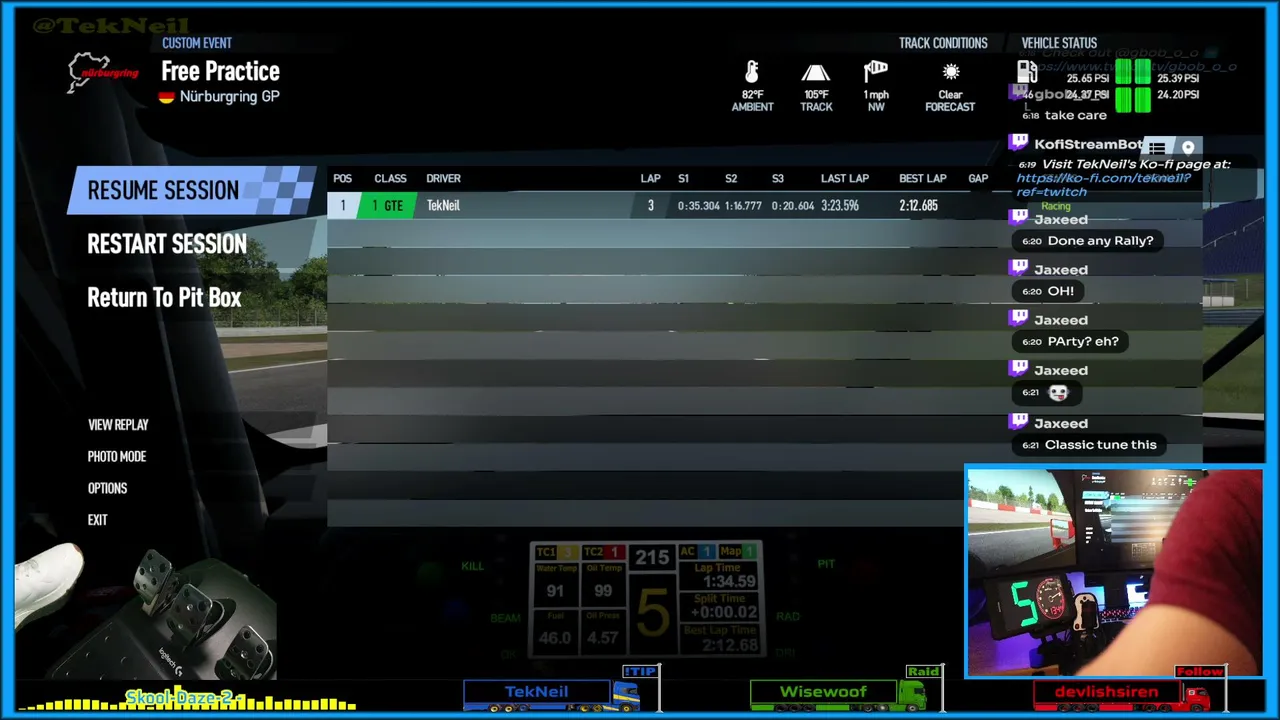Click the Twitch icon above the 'OH!' message

pyautogui.click(x=1018, y=268)
